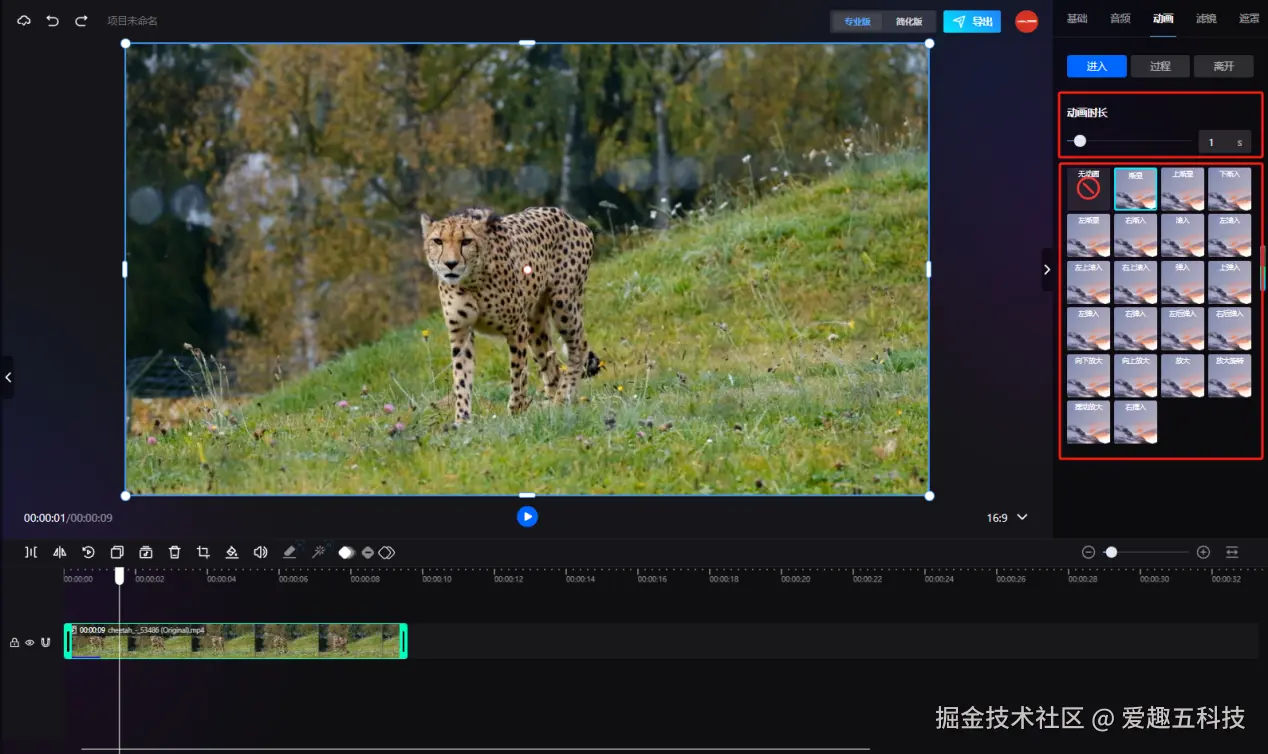Play the video preview
The width and height of the screenshot is (1268, 754).
(x=527, y=516)
